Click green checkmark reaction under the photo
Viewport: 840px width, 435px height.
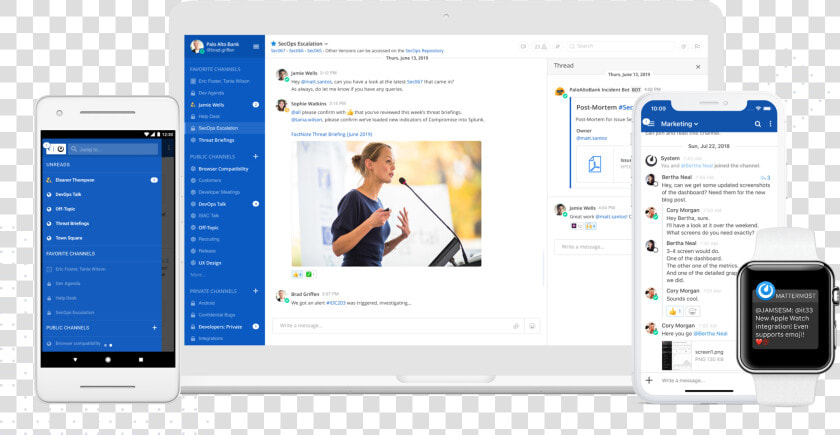coord(311,274)
